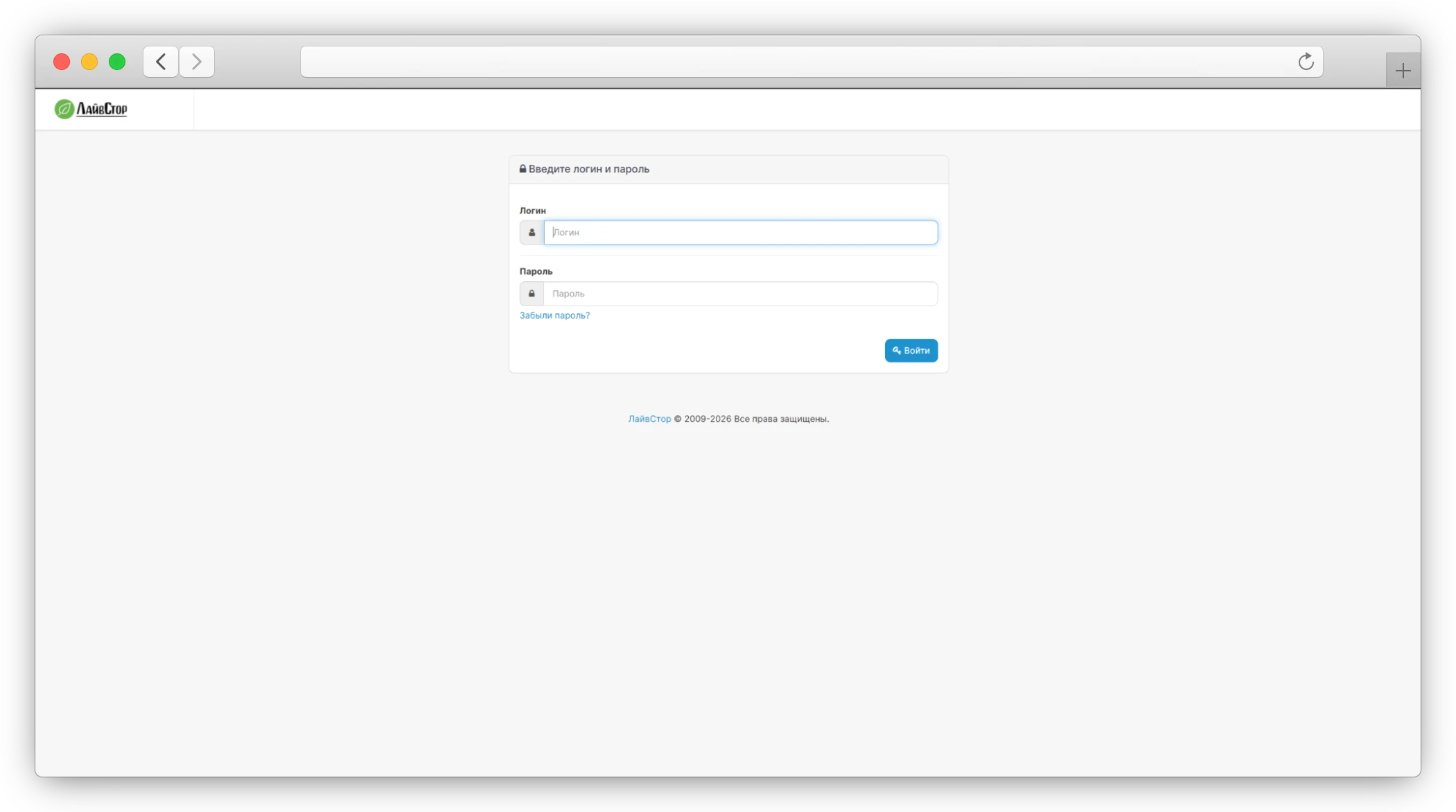
Task: Open a new tab with plus button
Action: point(1403,70)
